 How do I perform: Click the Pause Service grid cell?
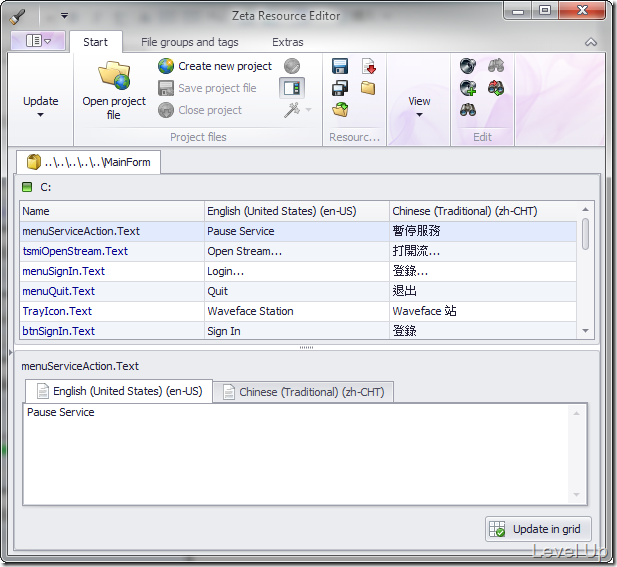pos(297,231)
